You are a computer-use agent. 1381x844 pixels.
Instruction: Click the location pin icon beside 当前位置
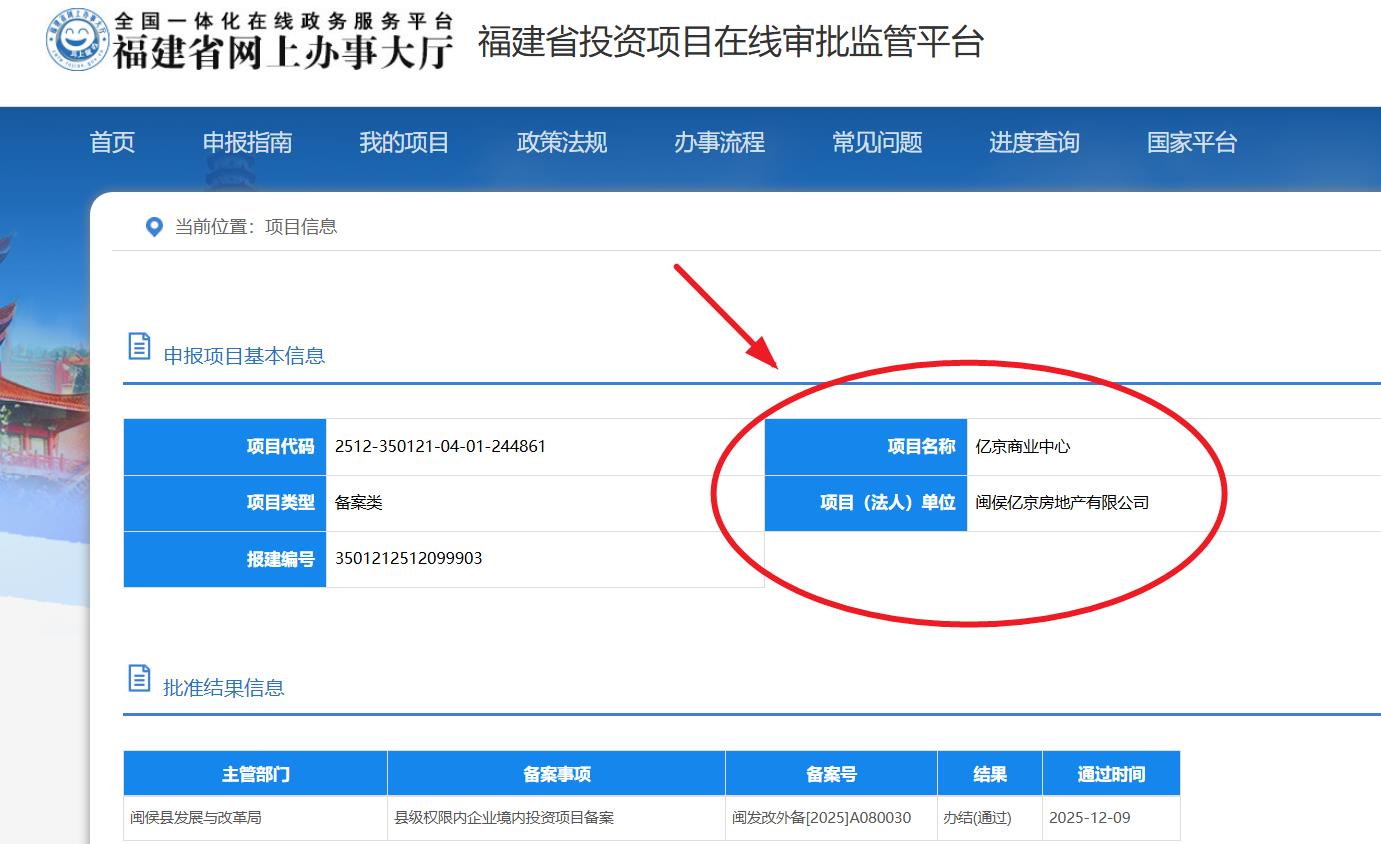click(x=154, y=227)
